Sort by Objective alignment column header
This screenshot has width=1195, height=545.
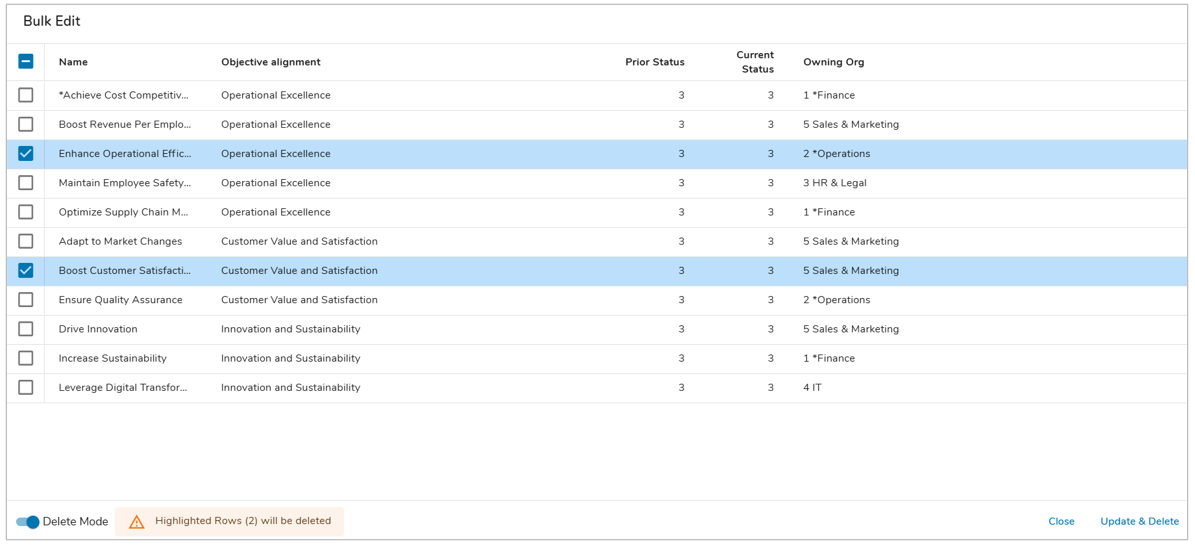click(x=271, y=62)
